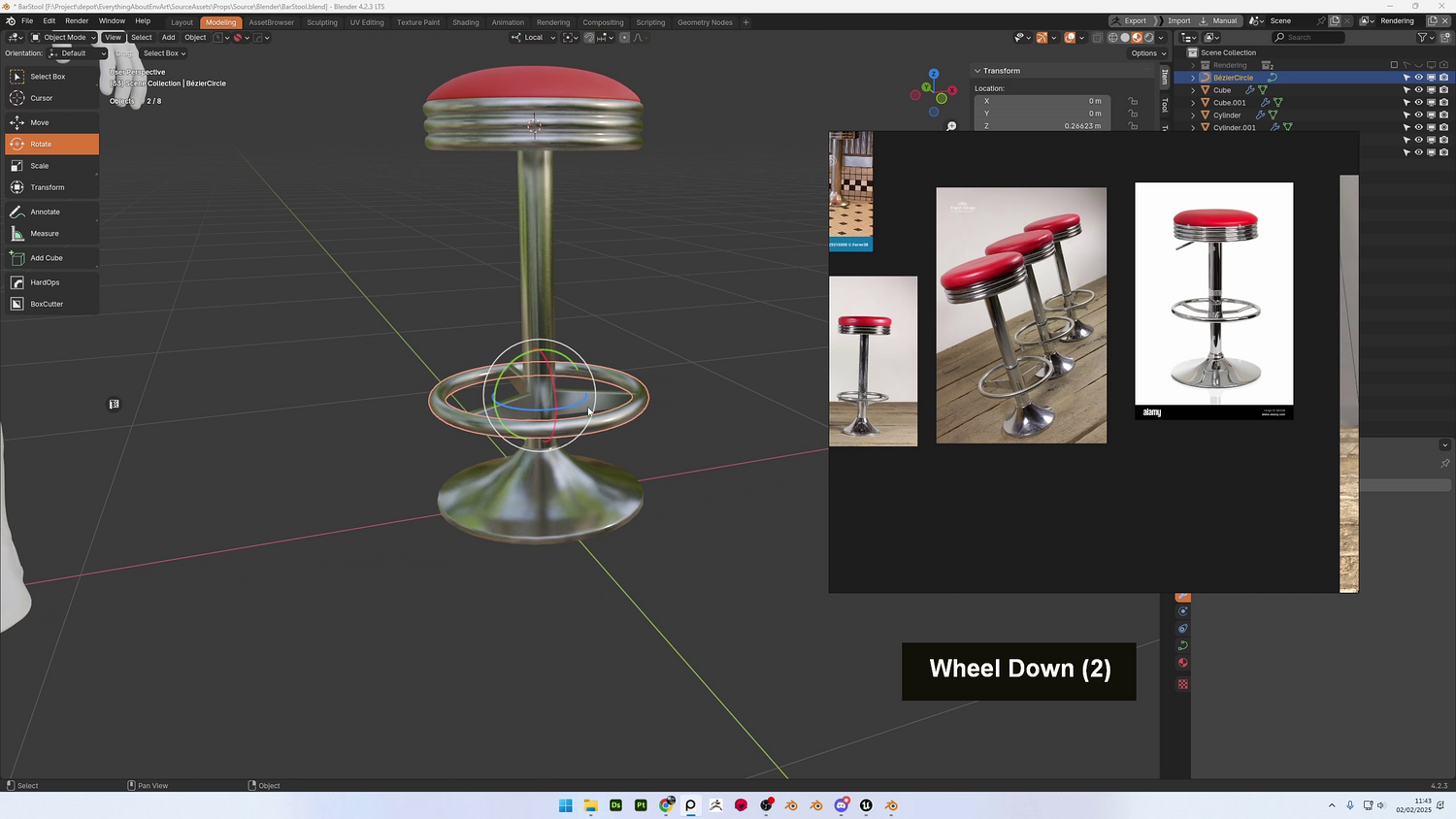The image size is (1456, 819).
Task: Hide the Cube object in viewport
Action: 1418,90
